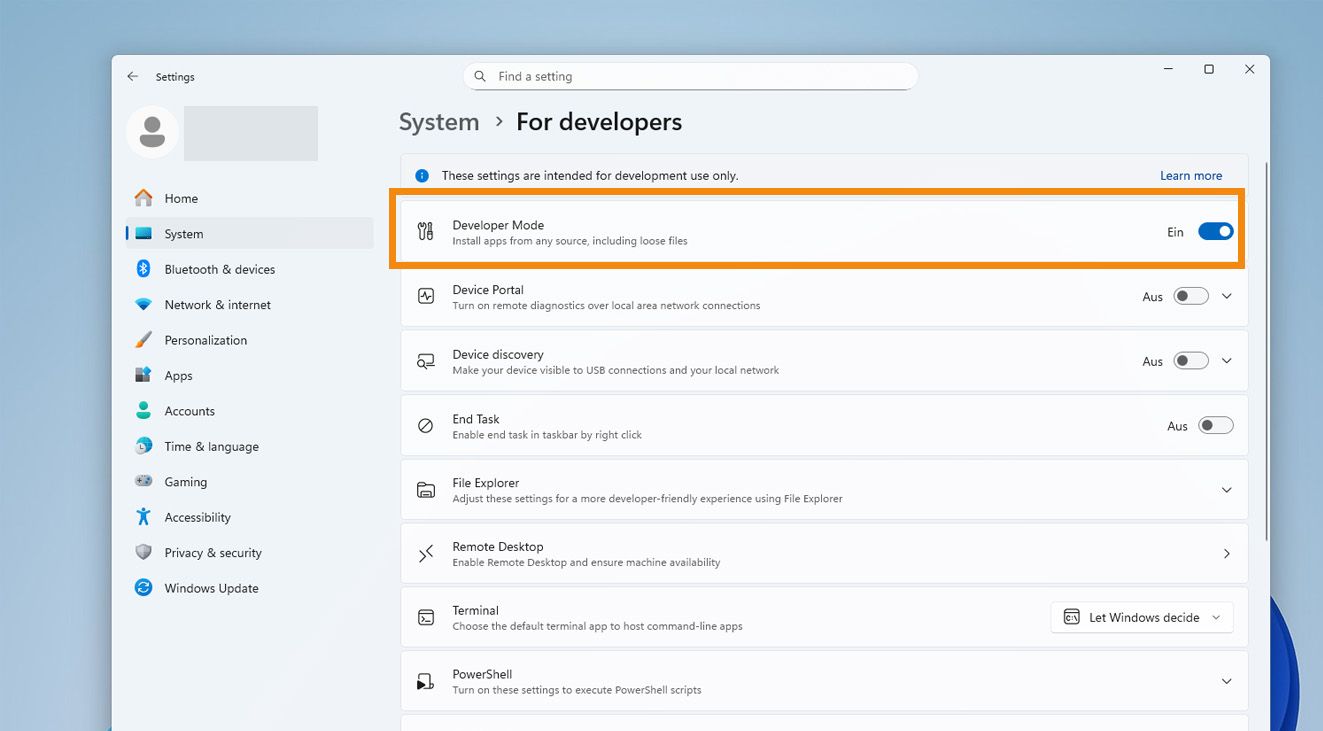
Task: Turn off the Developer Mode toggle
Action: (1216, 232)
